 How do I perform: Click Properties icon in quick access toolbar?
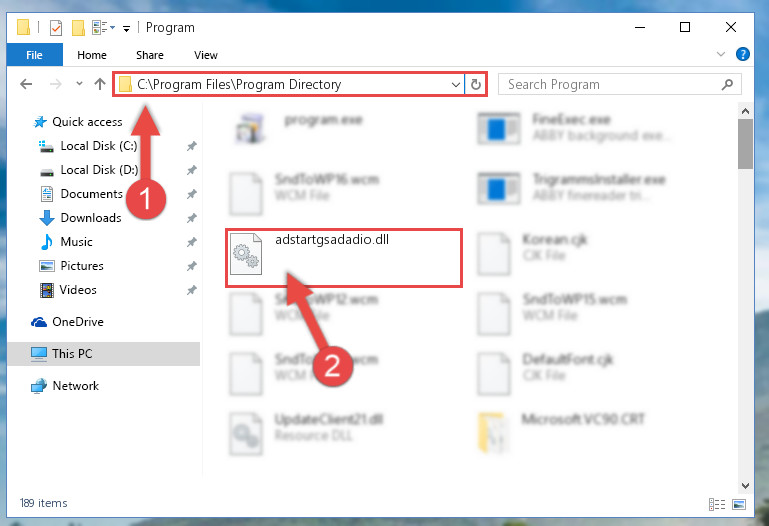56,28
